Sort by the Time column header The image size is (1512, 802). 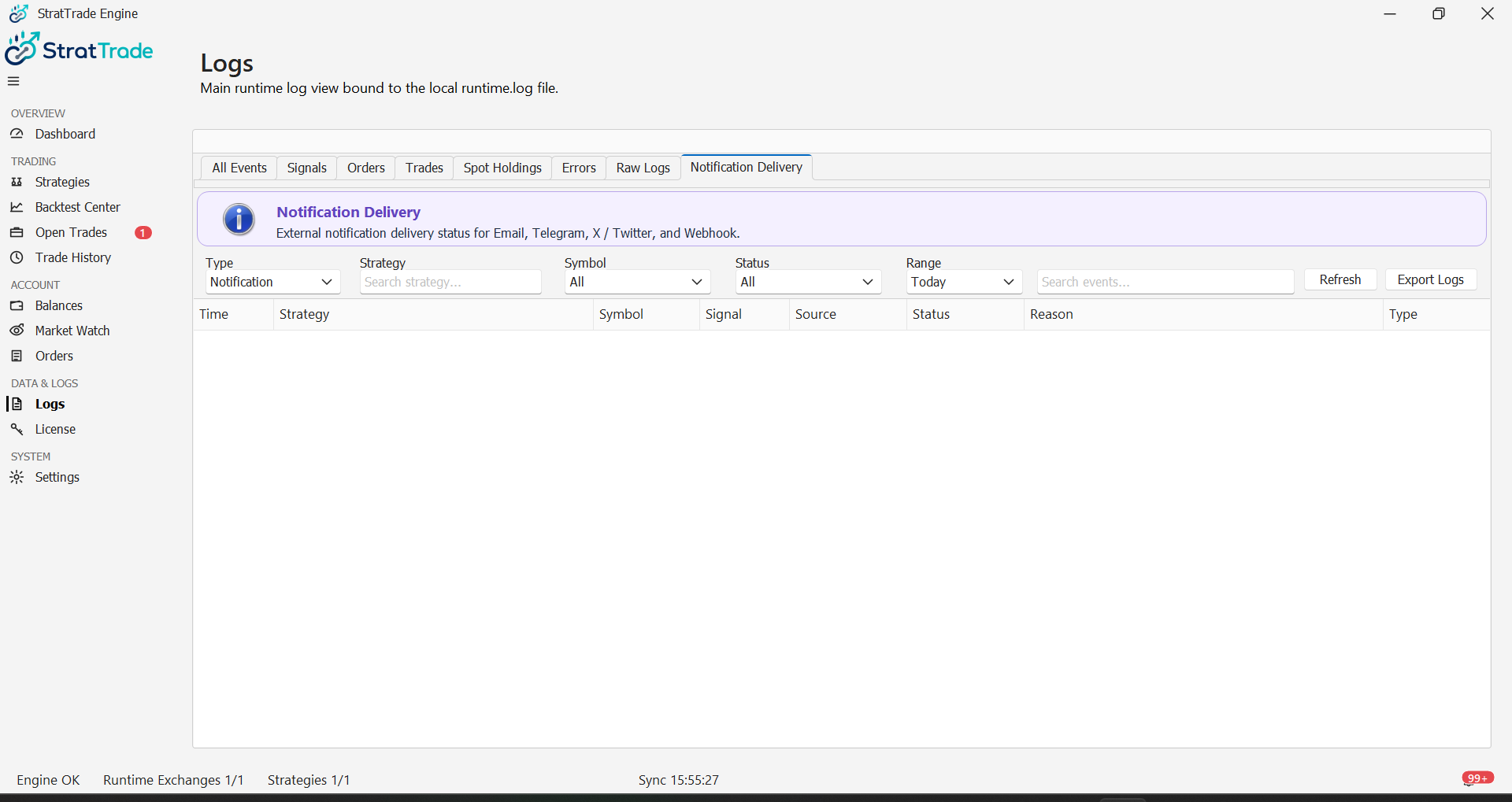click(233, 314)
